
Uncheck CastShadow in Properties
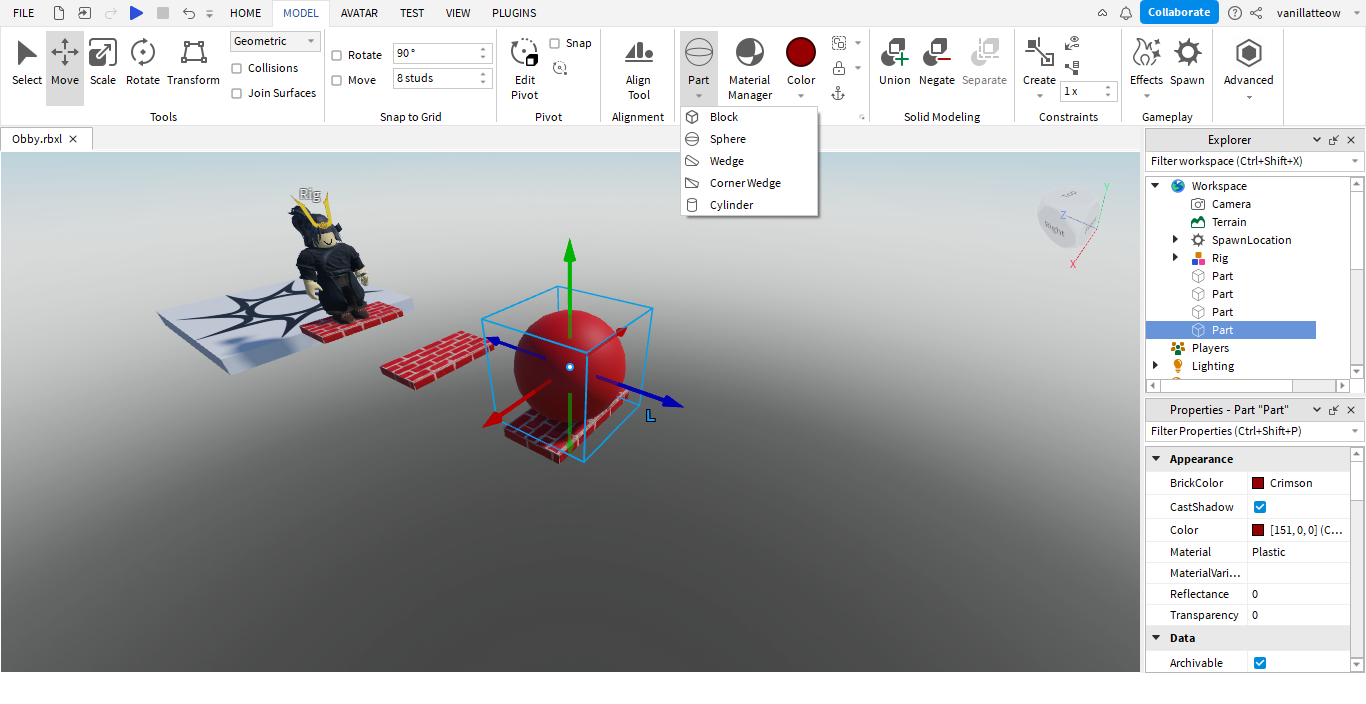(x=1260, y=507)
